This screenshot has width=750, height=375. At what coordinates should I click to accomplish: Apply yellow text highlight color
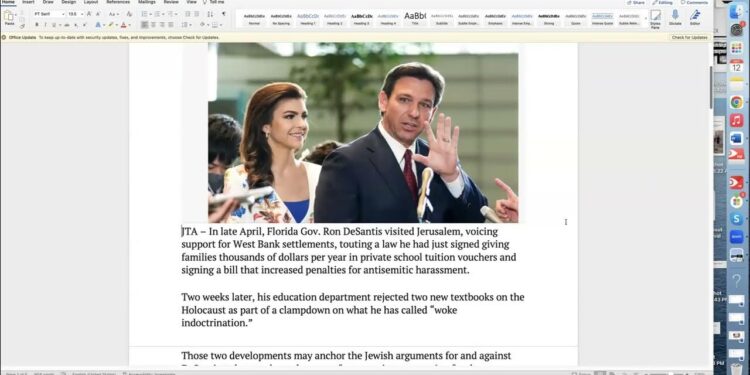tap(110, 25)
